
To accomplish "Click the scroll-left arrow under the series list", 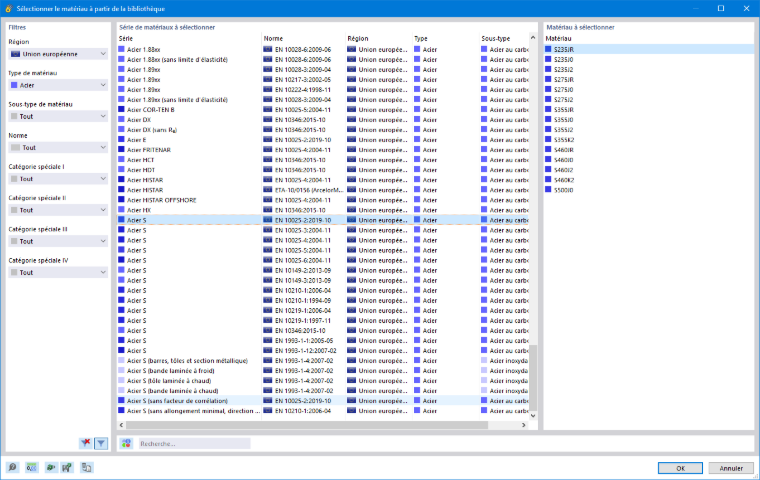I will point(121,425).
